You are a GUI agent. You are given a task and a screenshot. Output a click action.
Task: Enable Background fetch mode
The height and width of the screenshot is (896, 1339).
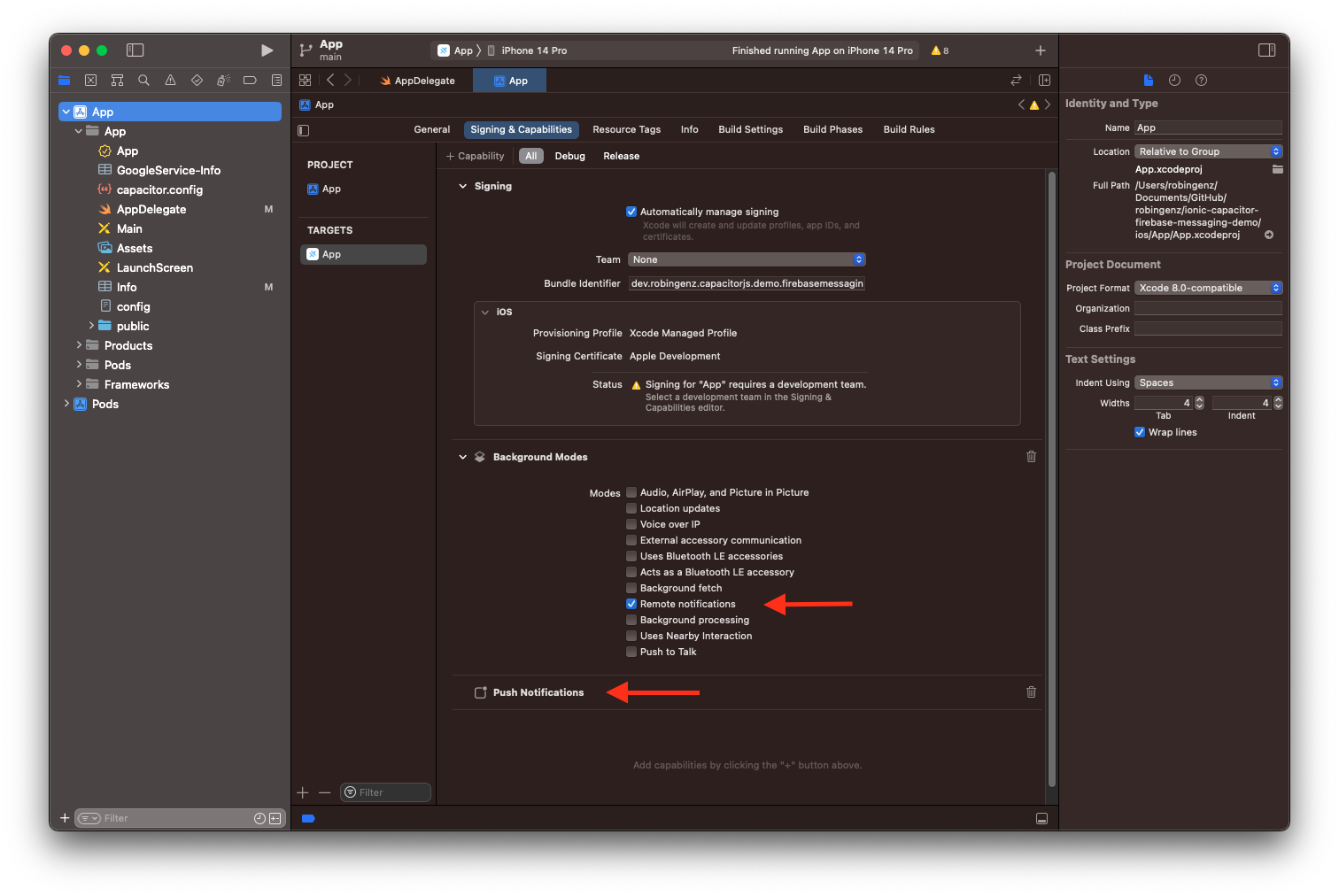631,588
